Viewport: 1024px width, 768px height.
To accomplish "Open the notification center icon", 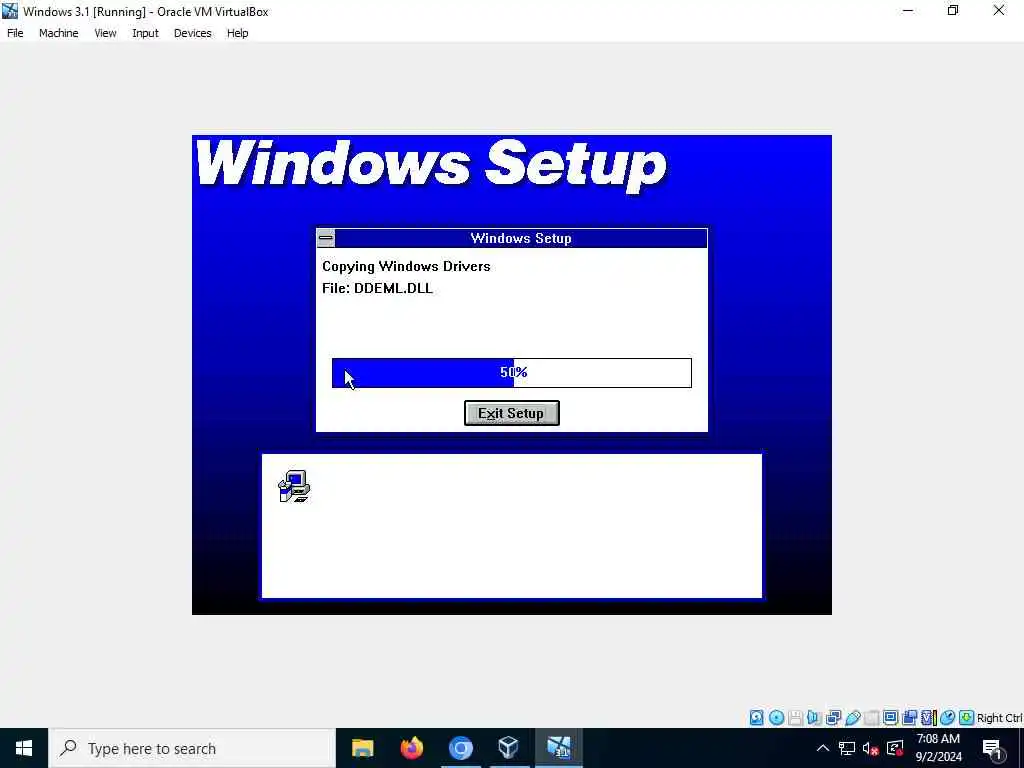I will (x=993, y=749).
